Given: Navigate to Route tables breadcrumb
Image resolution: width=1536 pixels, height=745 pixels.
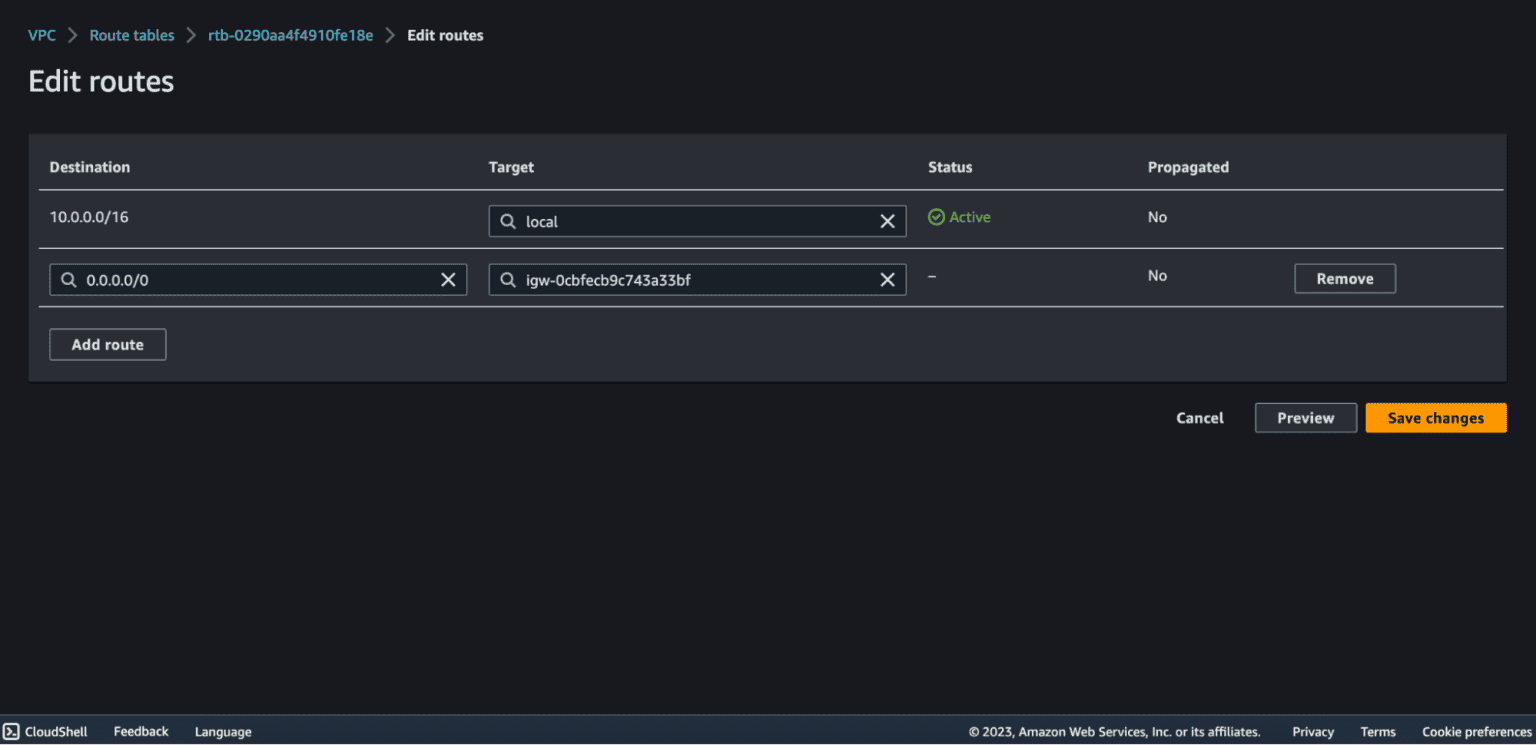Looking at the screenshot, I should point(132,35).
